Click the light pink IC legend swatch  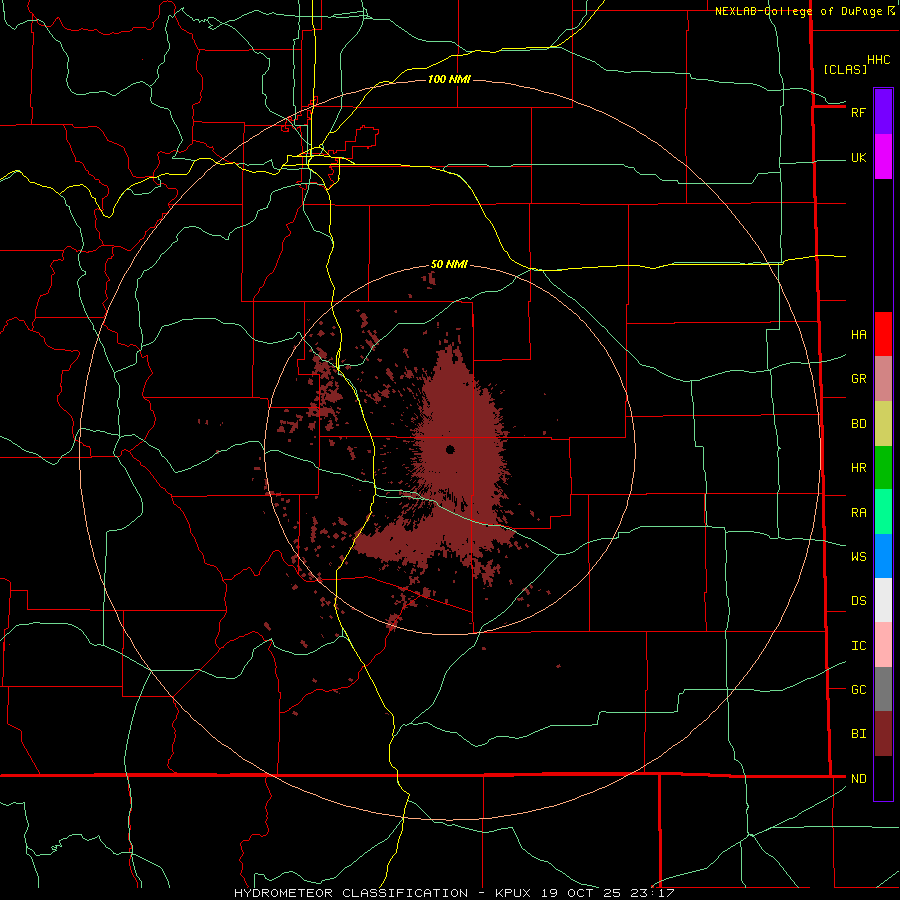click(883, 645)
